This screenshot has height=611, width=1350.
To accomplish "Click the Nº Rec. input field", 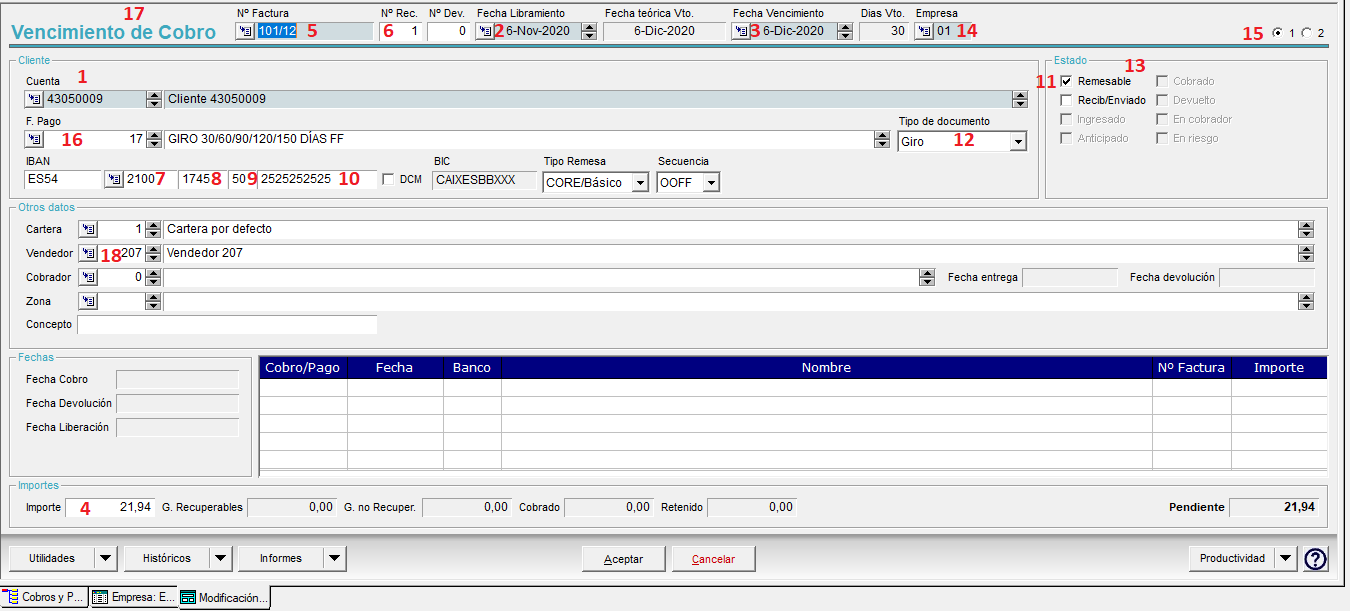I will 400,31.
